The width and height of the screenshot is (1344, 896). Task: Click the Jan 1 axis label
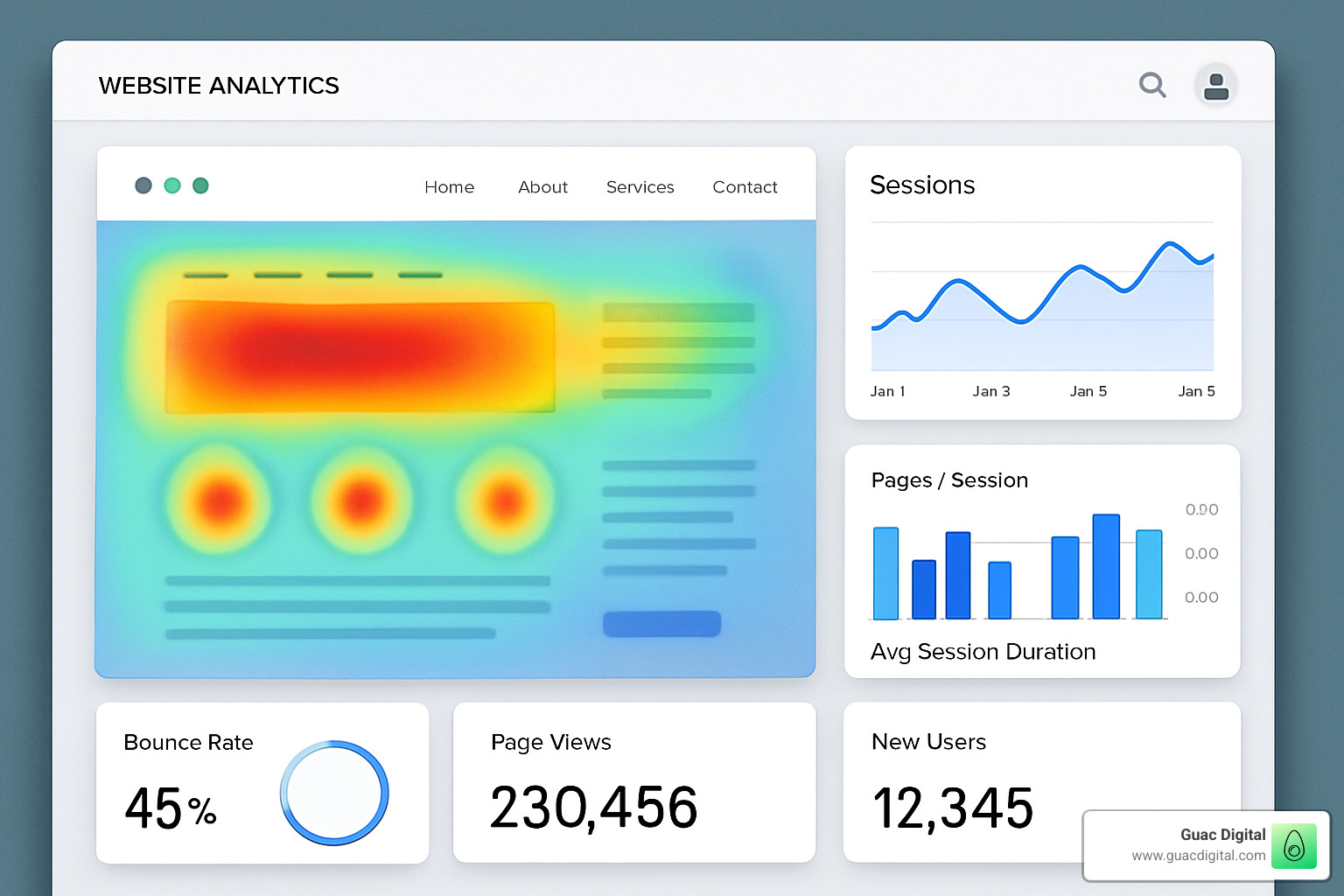pyautogui.click(x=887, y=391)
